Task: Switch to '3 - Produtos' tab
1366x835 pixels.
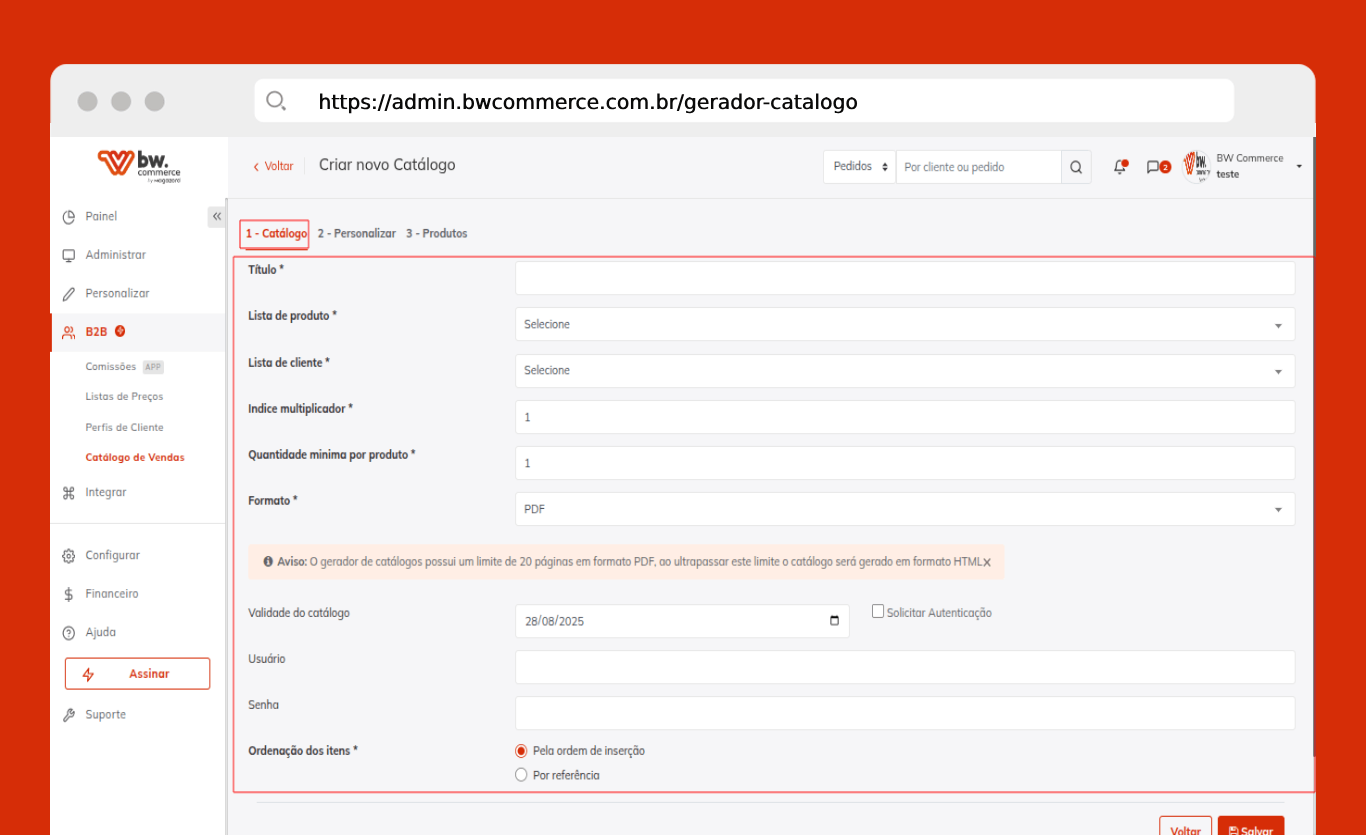Action: 436,233
